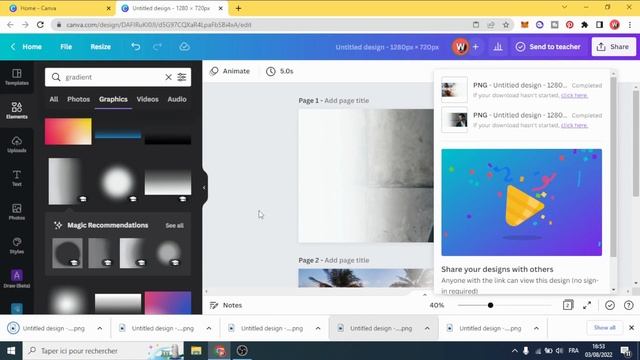Select the Graphics tab
Viewport: 640px width, 360px height.
point(113,99)
